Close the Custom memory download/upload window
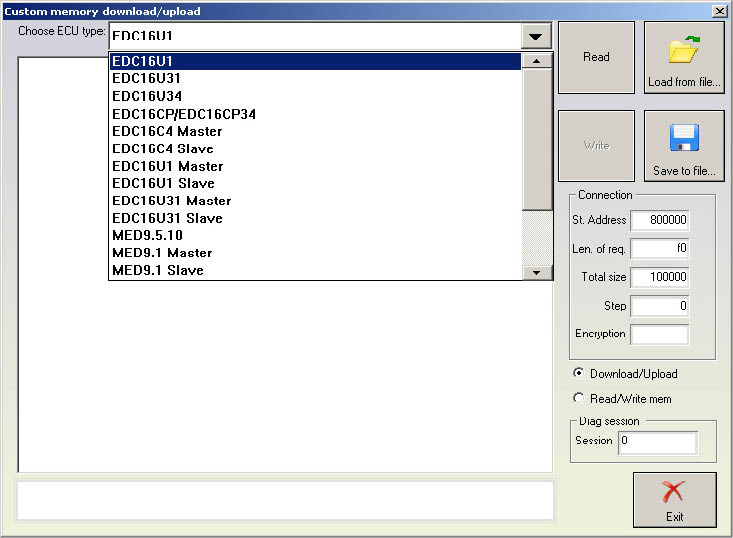Image resolution: width=733 pixels, height=538 pixels. (x=719, y=11)
